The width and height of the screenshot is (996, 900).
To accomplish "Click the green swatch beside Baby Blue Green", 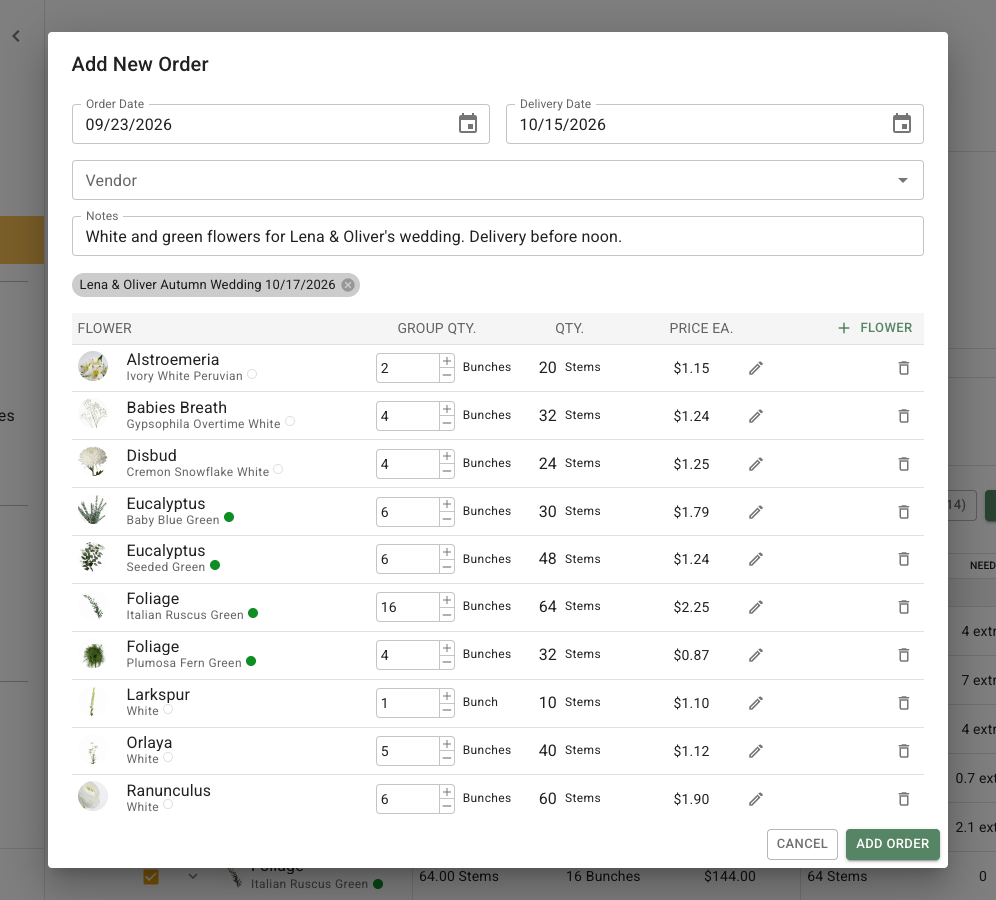I will pos(229,517).
